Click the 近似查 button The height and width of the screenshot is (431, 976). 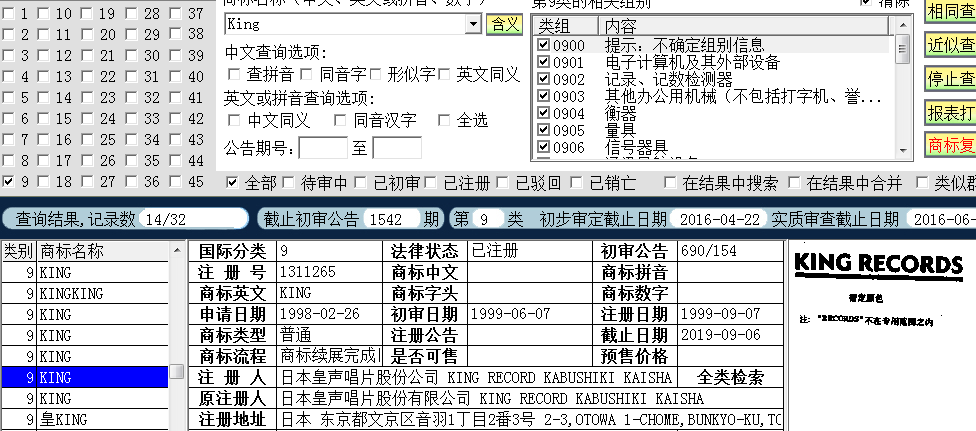pyautogui.click(x=950, y=45)
